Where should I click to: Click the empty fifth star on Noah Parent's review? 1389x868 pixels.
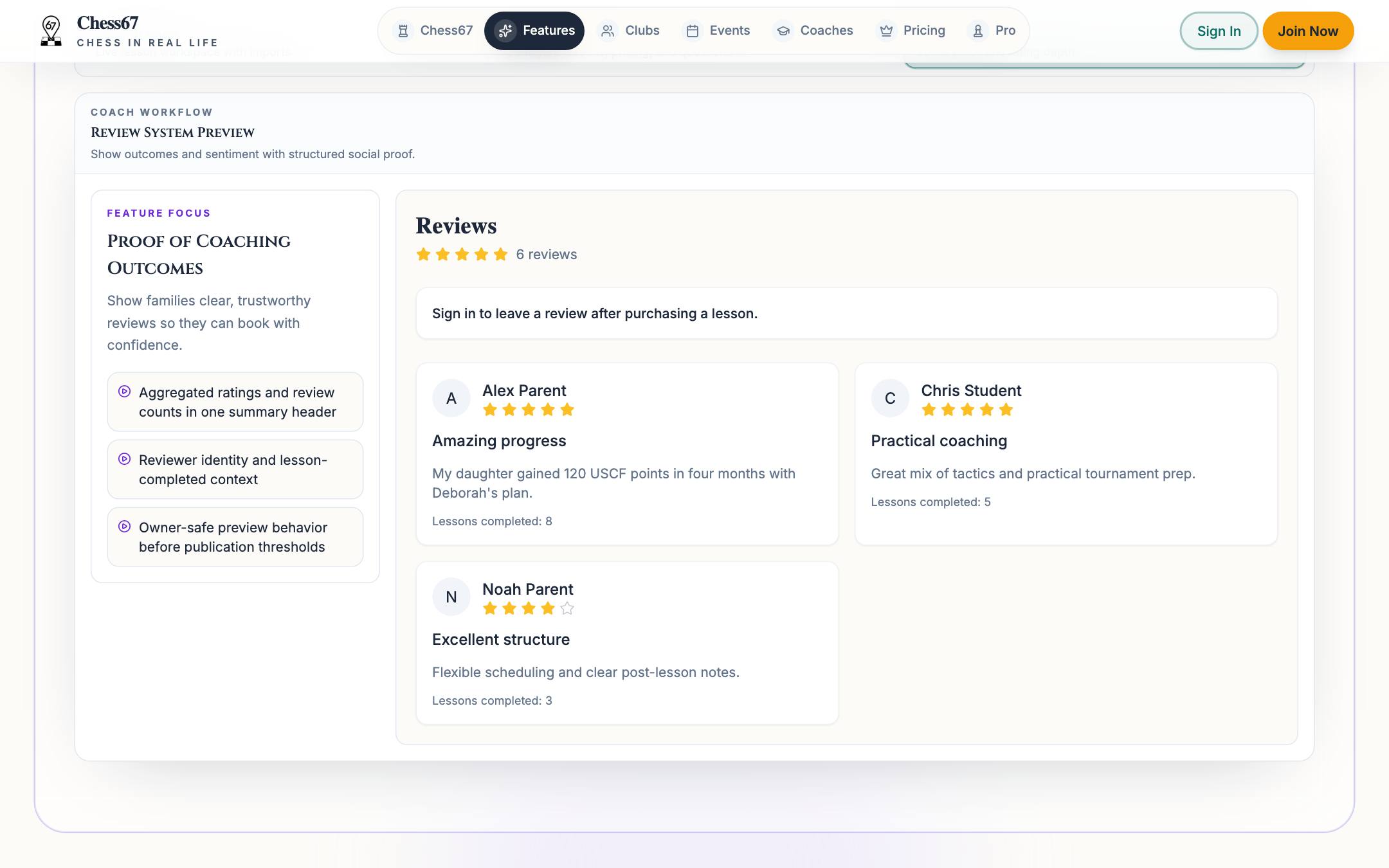pyautogui.click(x=567, y=608)
